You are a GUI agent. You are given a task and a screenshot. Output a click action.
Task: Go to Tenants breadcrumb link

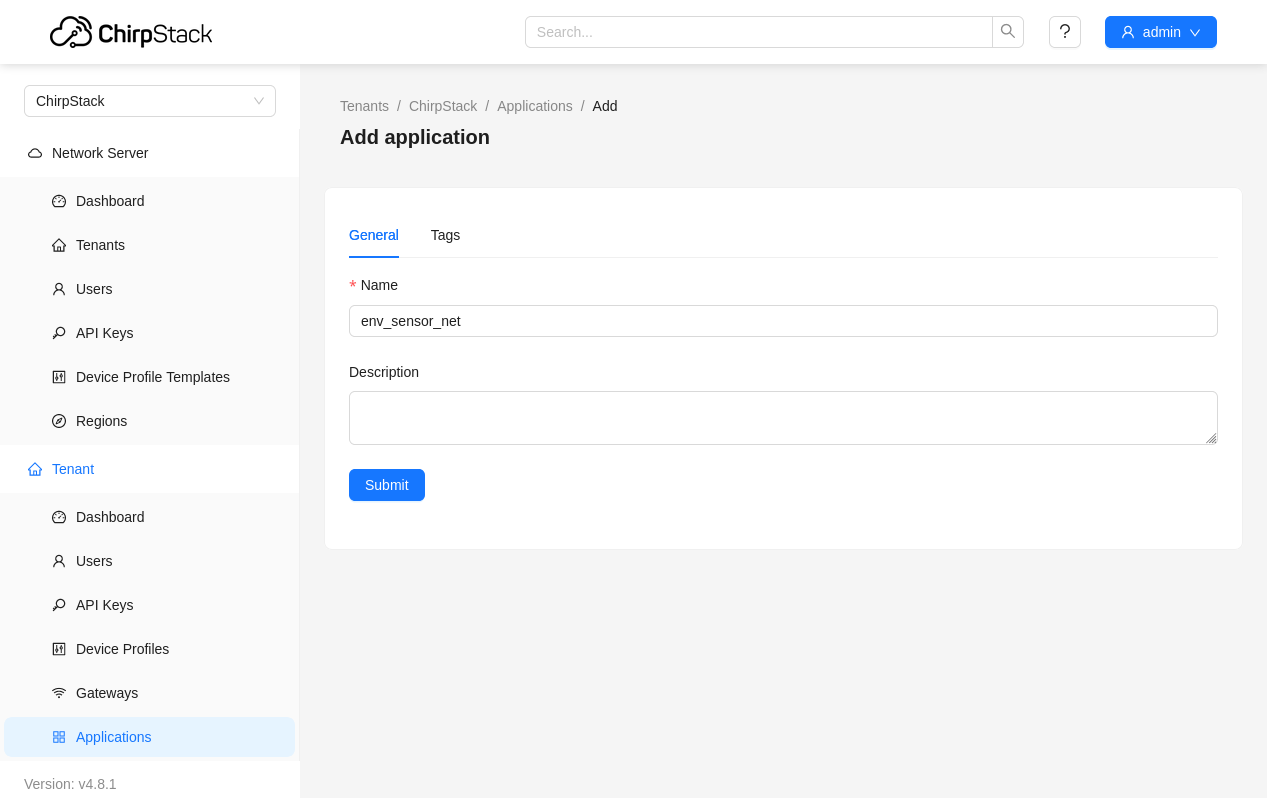coord(364,106)
